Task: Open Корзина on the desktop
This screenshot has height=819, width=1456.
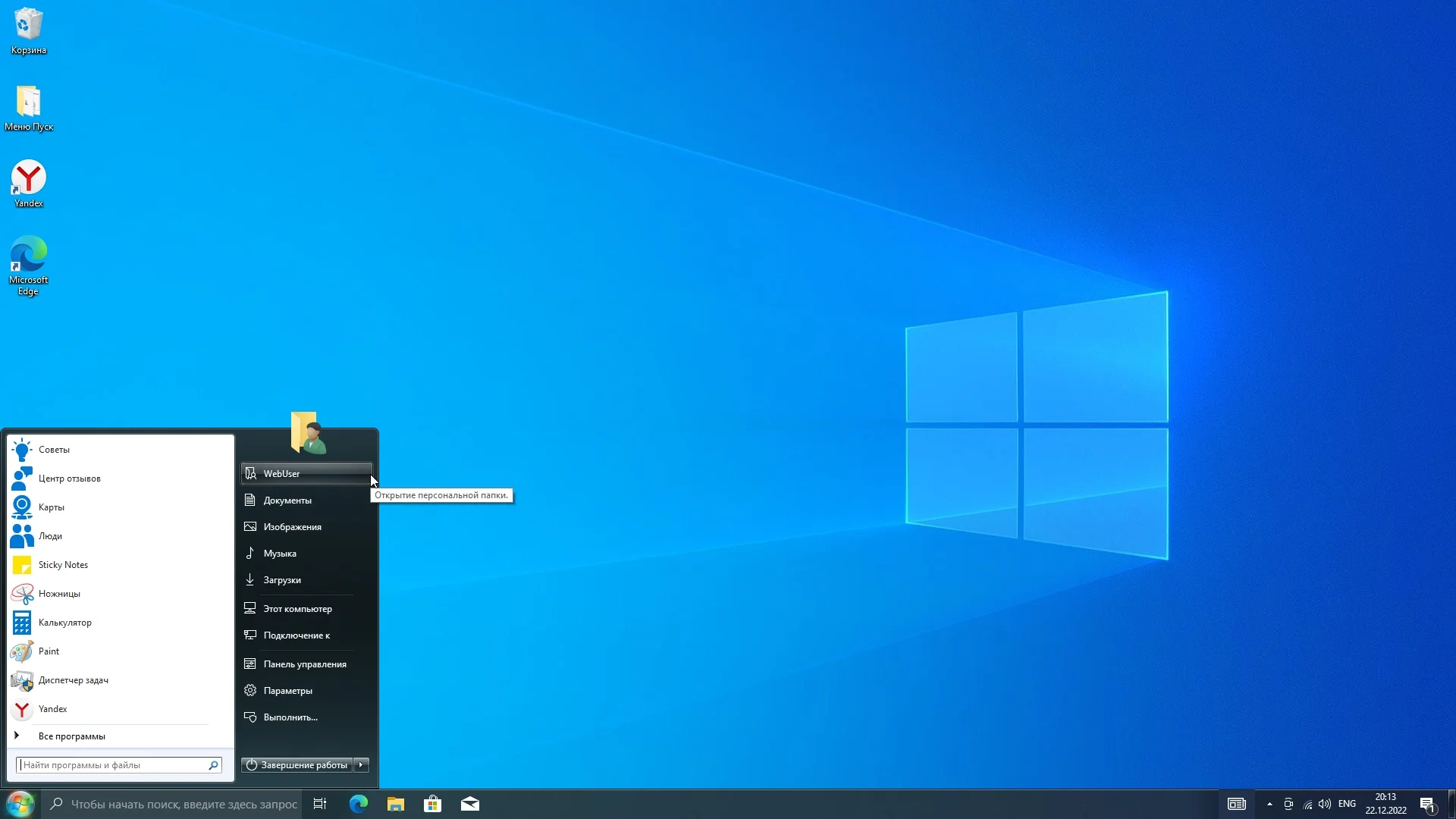Action: click(28, 30)
